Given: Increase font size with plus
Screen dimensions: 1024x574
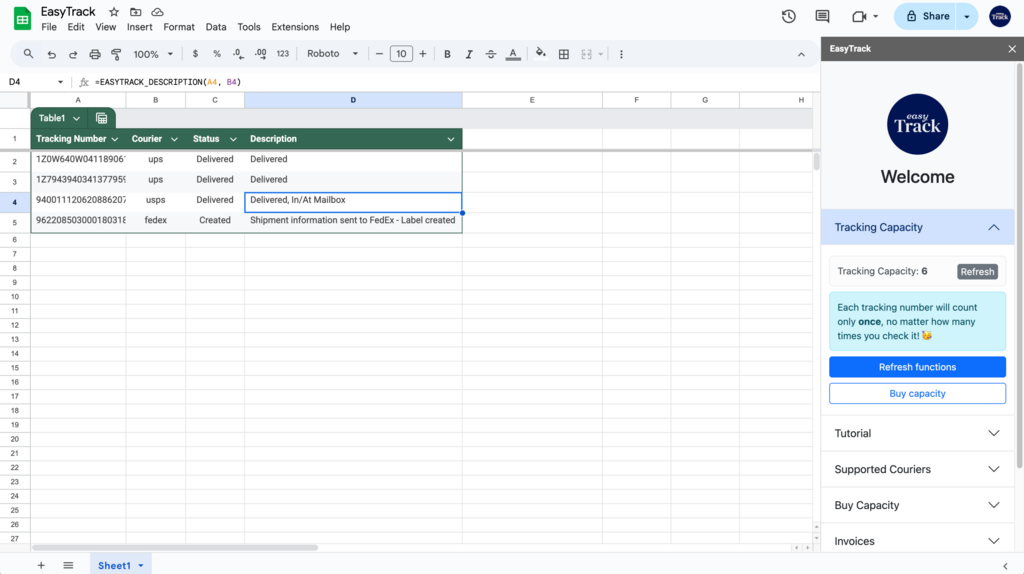Looking at the screenshot, I should (423, 54).
